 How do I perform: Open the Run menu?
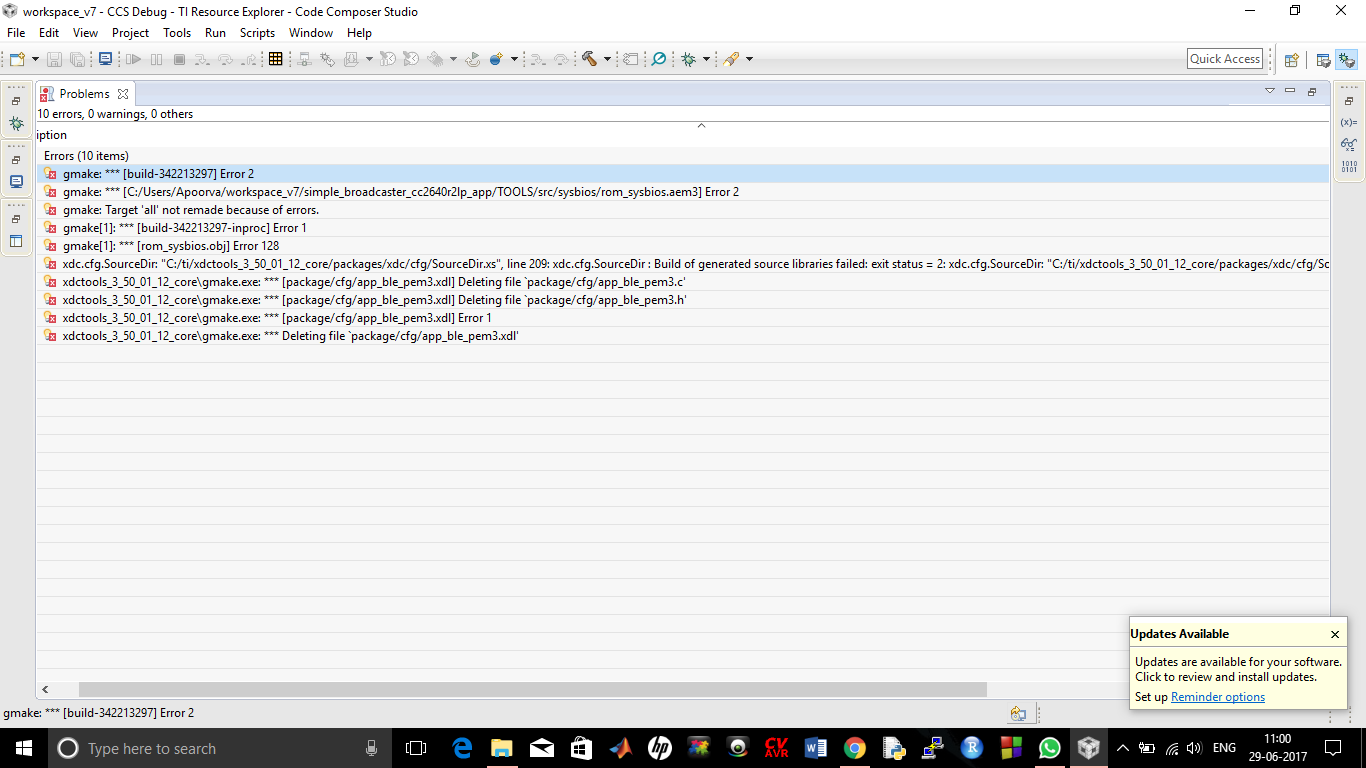tap(215, 33)
